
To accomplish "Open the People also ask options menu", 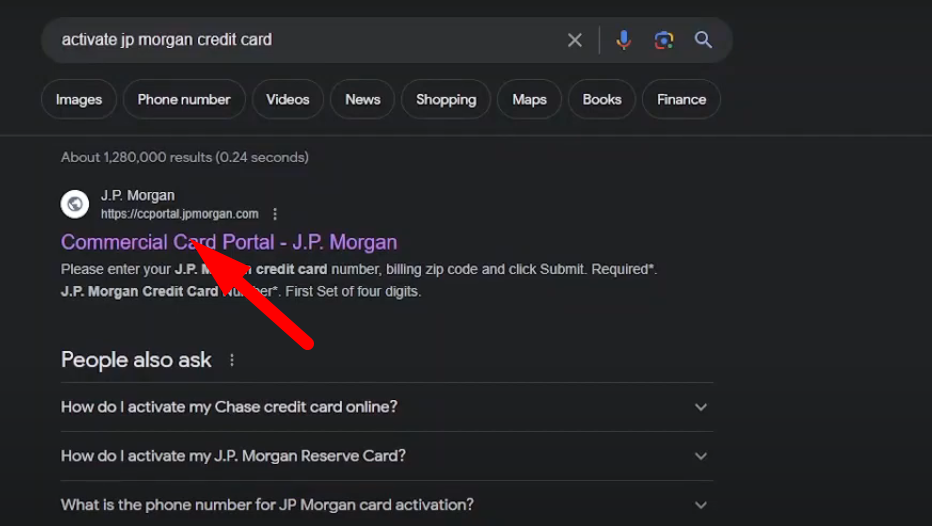I will [232, 360].
